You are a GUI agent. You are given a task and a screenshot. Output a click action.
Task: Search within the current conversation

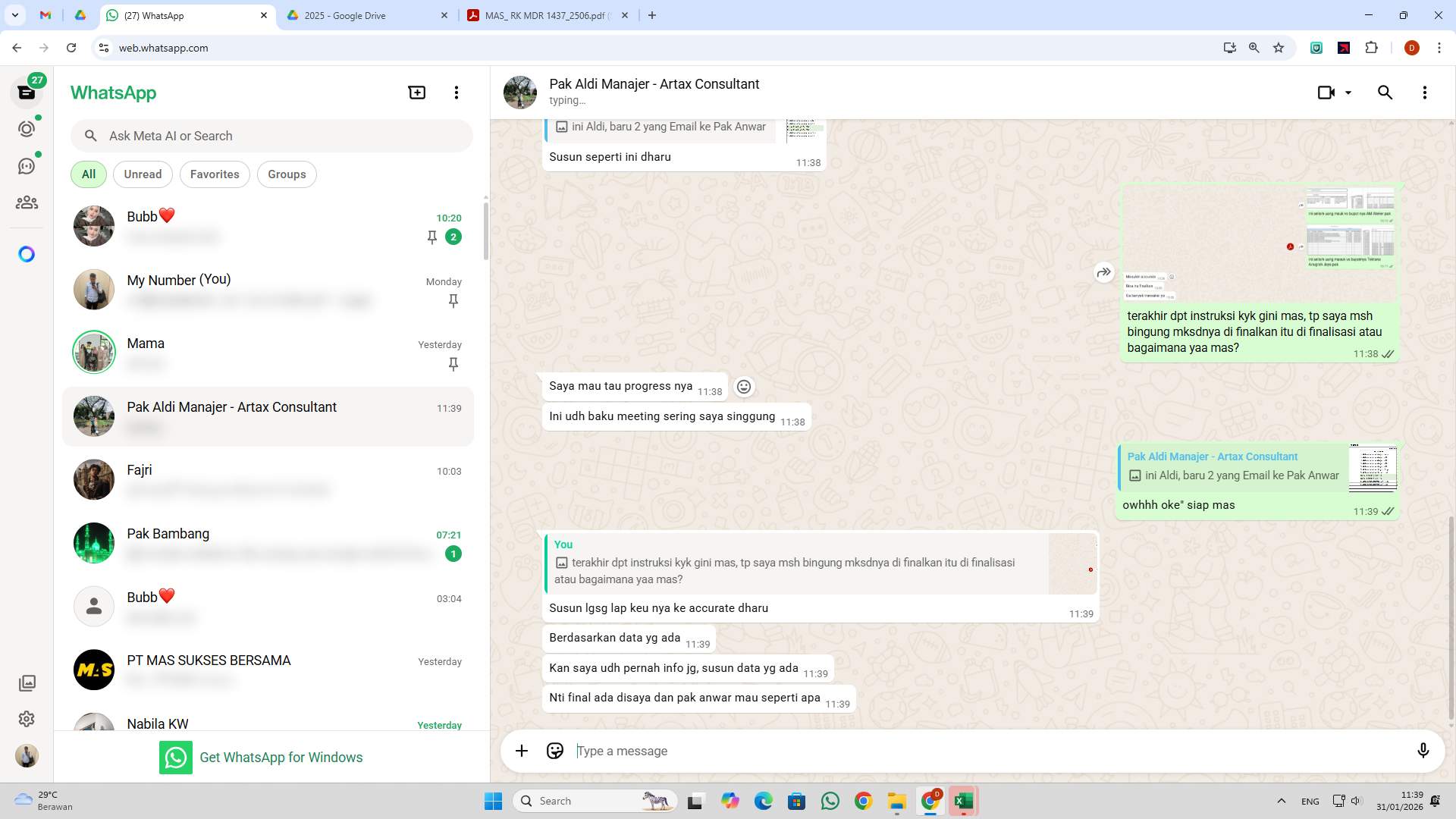(1385, 92)
